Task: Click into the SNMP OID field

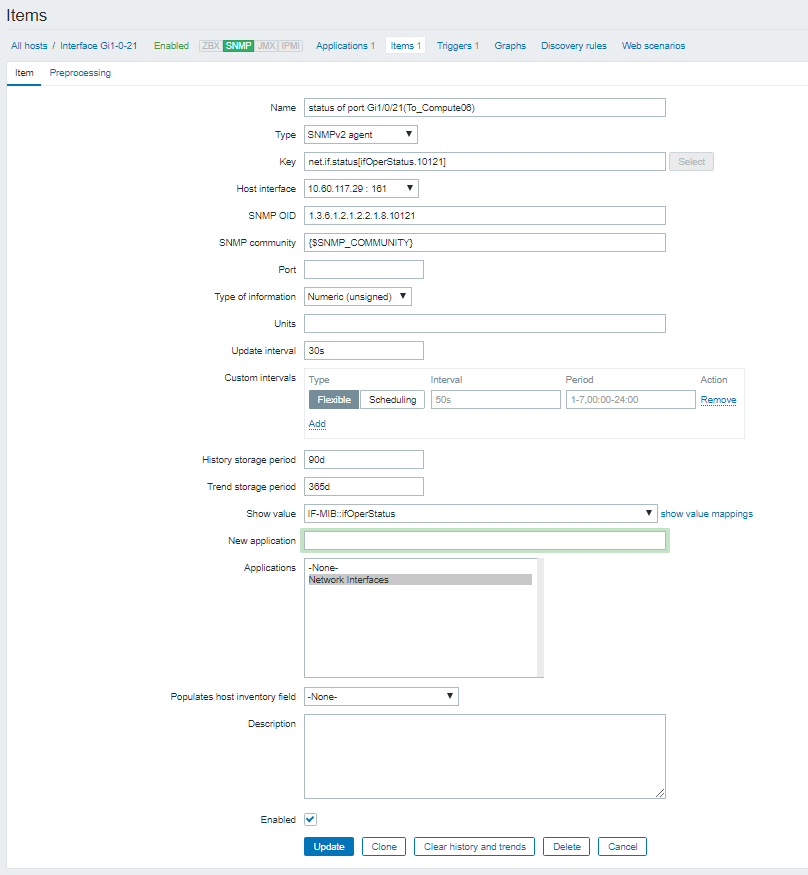Action: click(484, 215)
